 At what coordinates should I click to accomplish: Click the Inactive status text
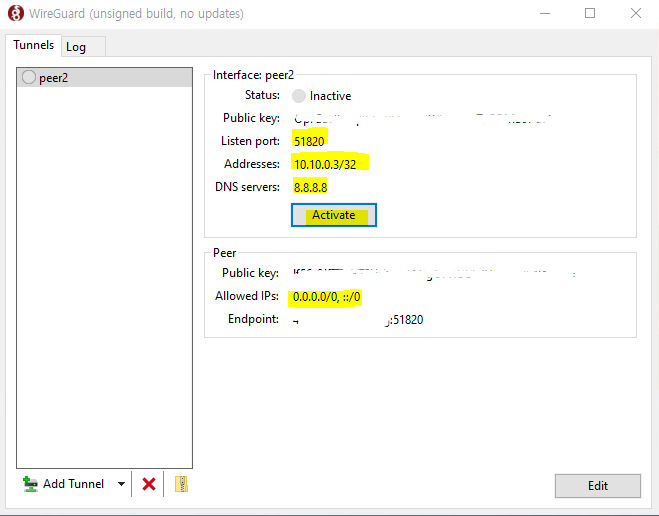click(x=330, y=96)
